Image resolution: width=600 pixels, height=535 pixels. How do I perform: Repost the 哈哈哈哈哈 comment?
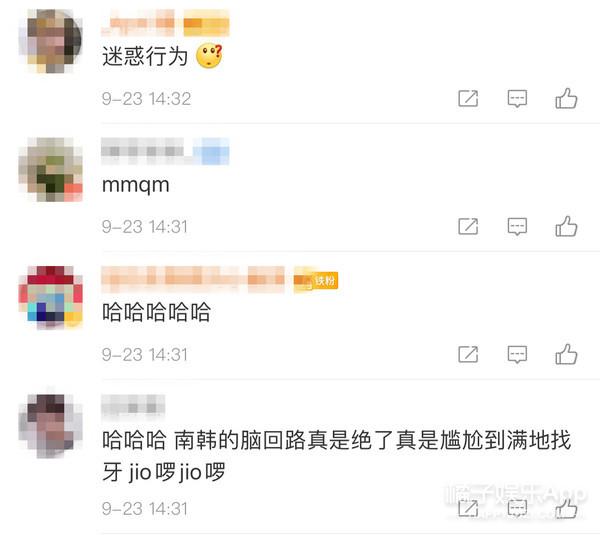pos(468,354)
